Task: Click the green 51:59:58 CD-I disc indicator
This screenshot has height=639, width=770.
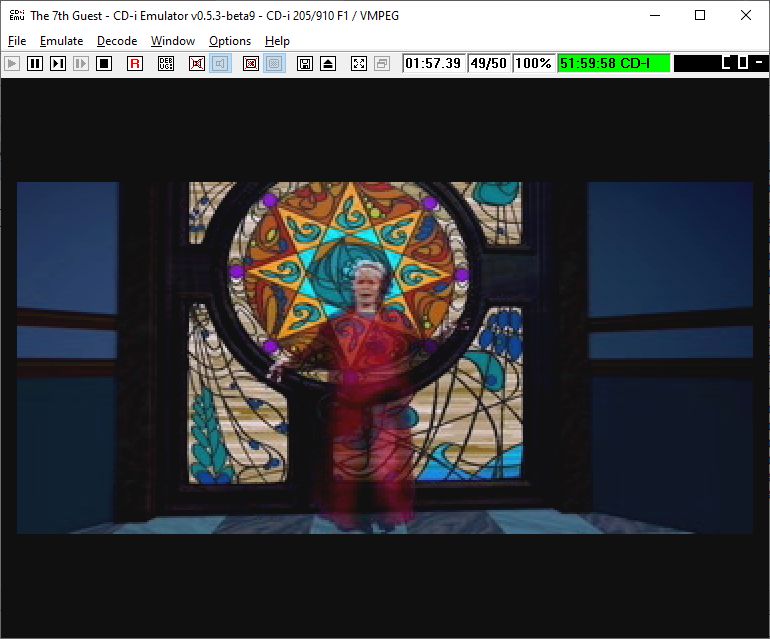Action: tap(614, 63)
